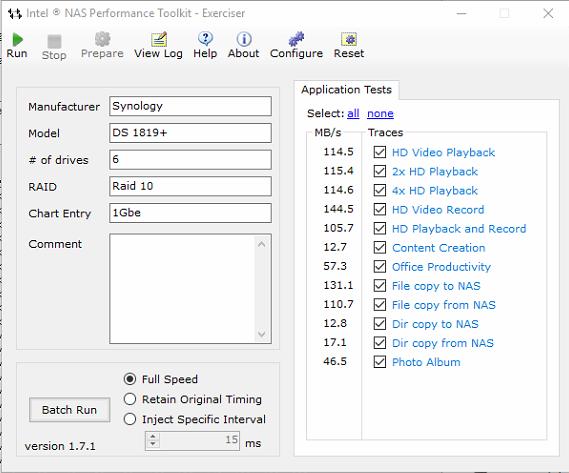Image resolution: width=569 pixels, height=473 pixels.
Task: Toggle Dir copy from NAS checkbox
Action: [x=380, y=342]
